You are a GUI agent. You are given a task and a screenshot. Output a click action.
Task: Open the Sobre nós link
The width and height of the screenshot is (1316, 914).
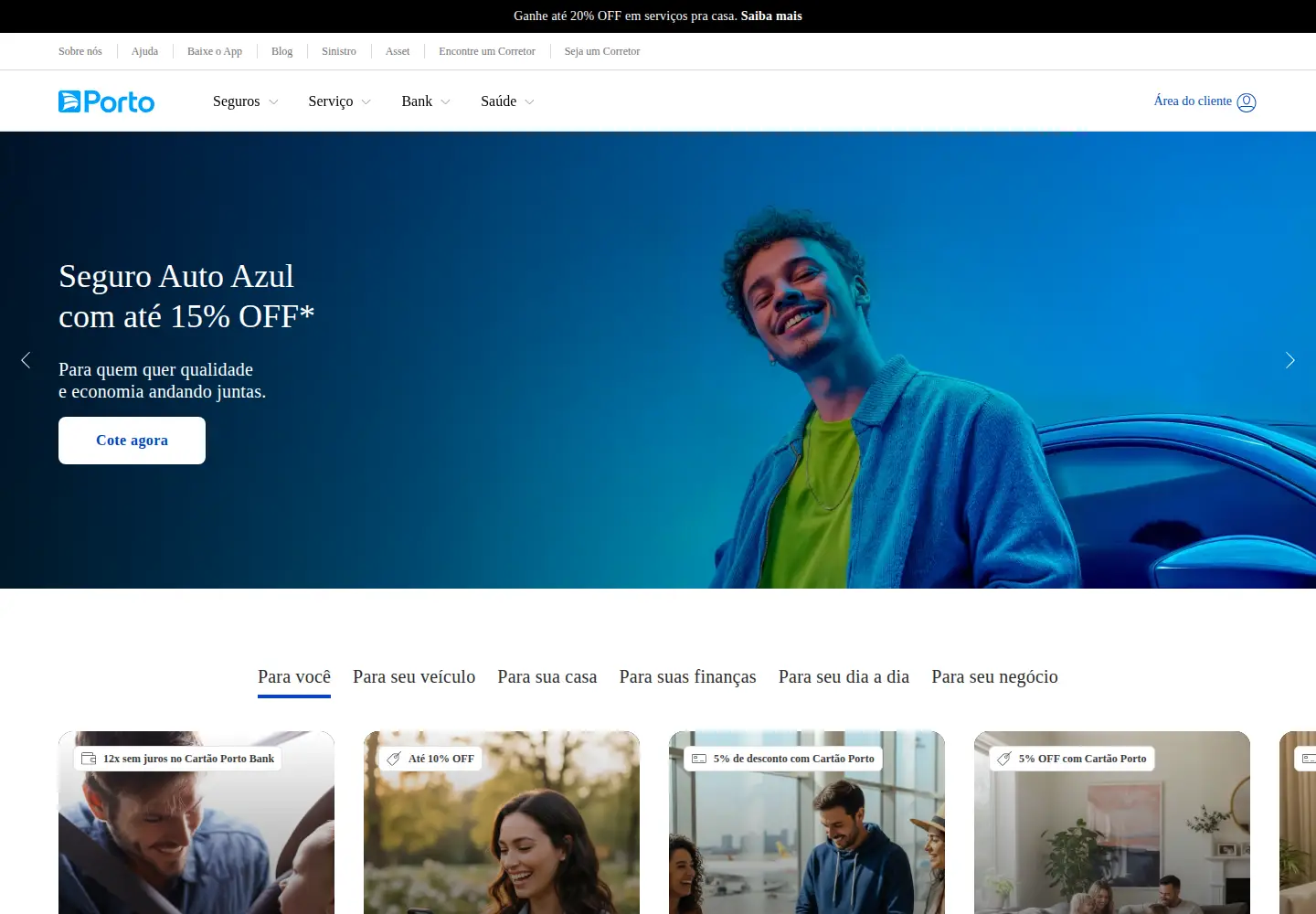click(x=80, y=51)
